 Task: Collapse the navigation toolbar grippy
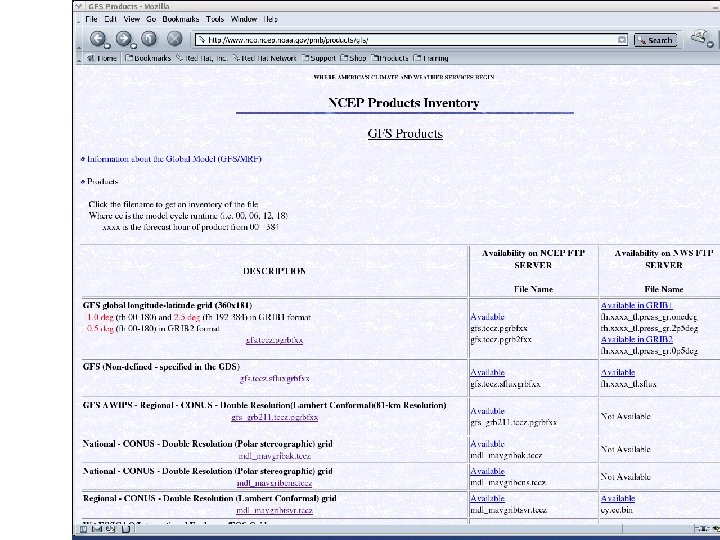coord(79,39)
